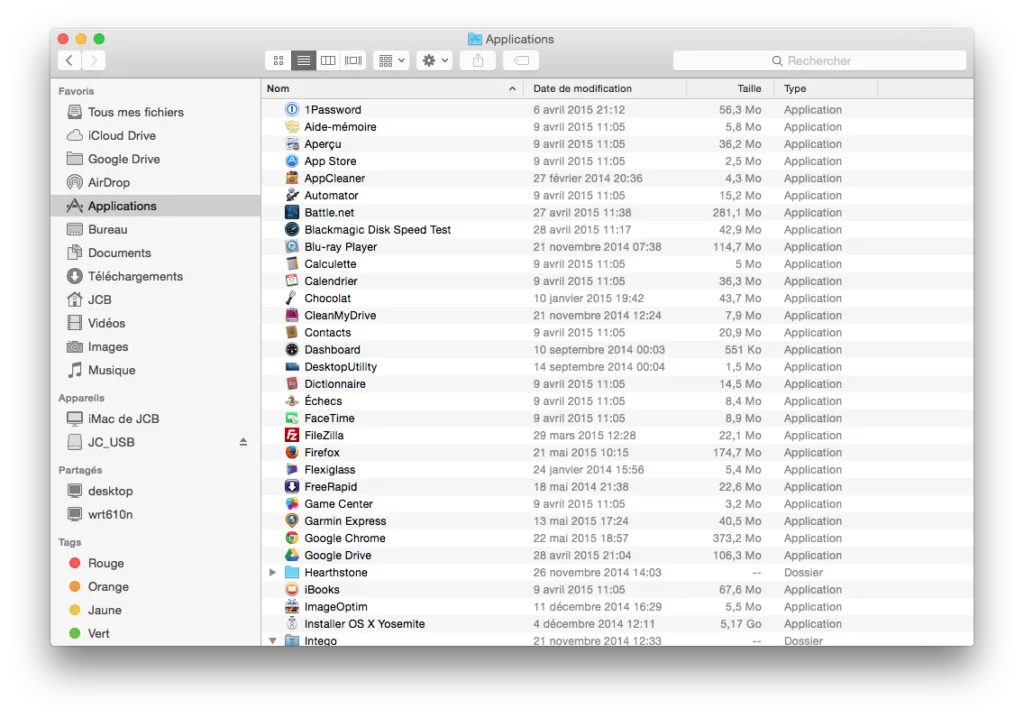Select the iBooks icon

292,589
